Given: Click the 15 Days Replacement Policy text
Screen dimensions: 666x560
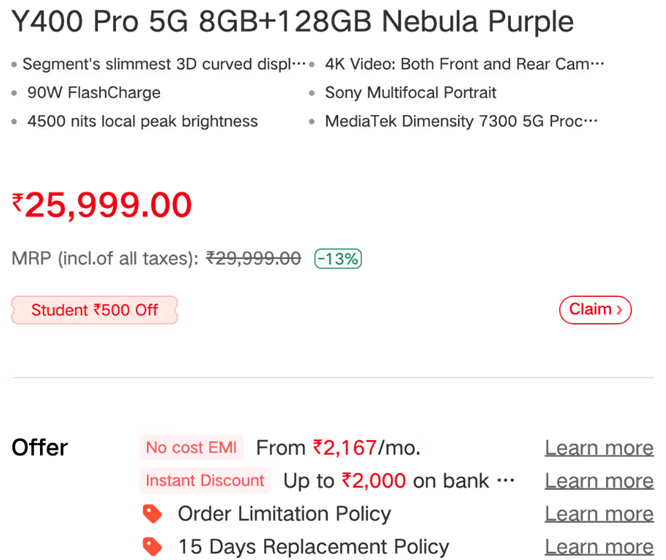Looking at the screenshot, I should 313,547.
